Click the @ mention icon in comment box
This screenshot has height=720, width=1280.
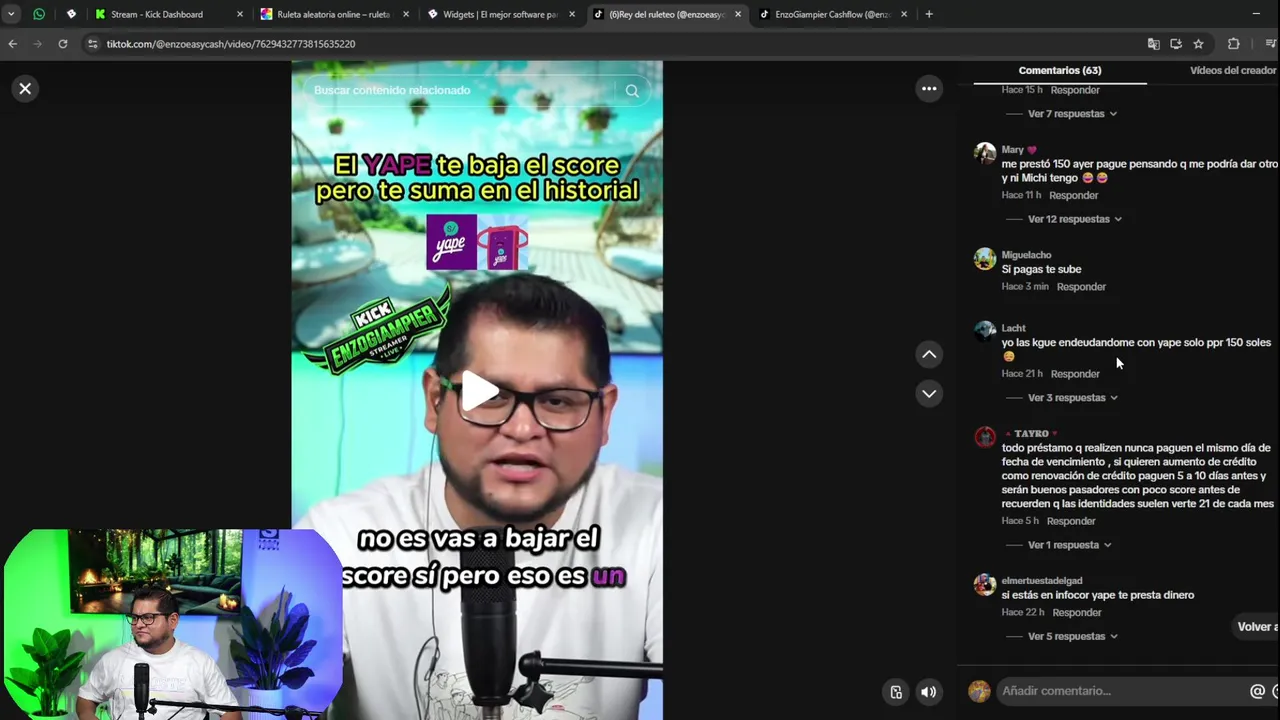click(1257, 691)
